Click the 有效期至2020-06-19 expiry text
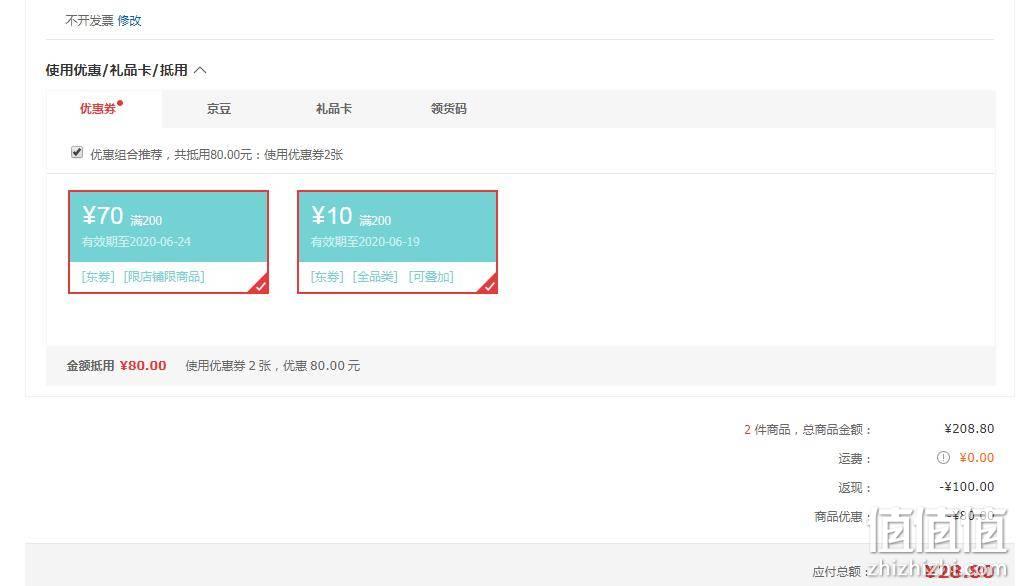Image resolution: width=1017 pixels, height=586 pixels. tap(365, 241)
